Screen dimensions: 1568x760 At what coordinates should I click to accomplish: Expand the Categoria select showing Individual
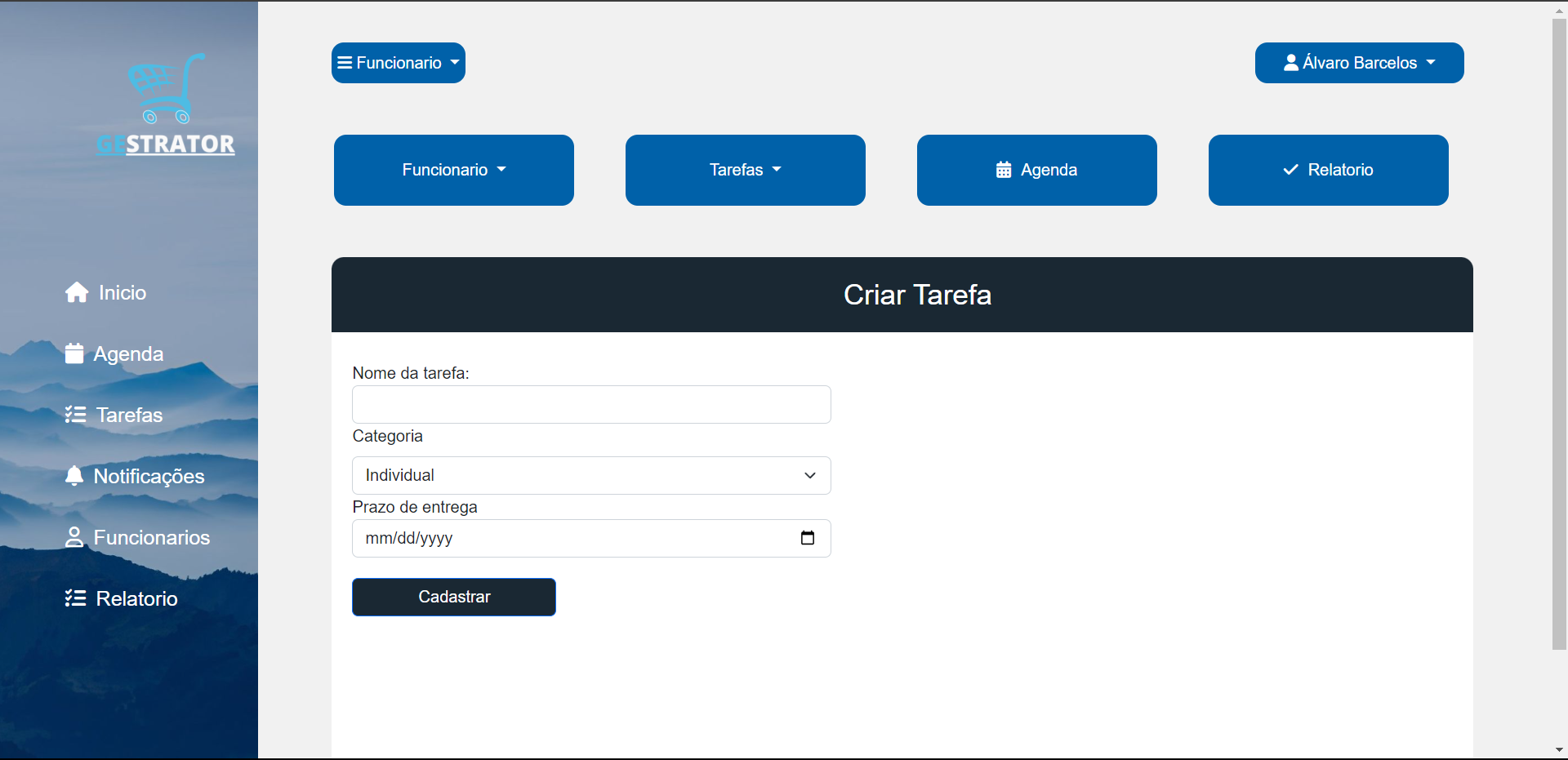[591, 475]
